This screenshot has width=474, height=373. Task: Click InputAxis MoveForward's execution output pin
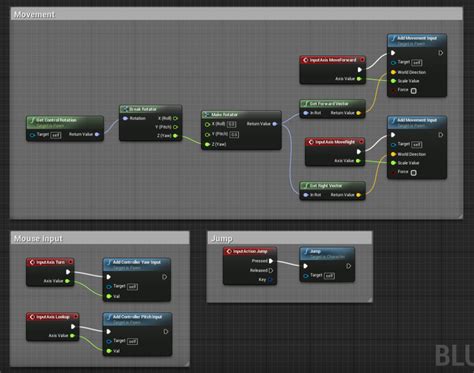(x=360, y=70)
